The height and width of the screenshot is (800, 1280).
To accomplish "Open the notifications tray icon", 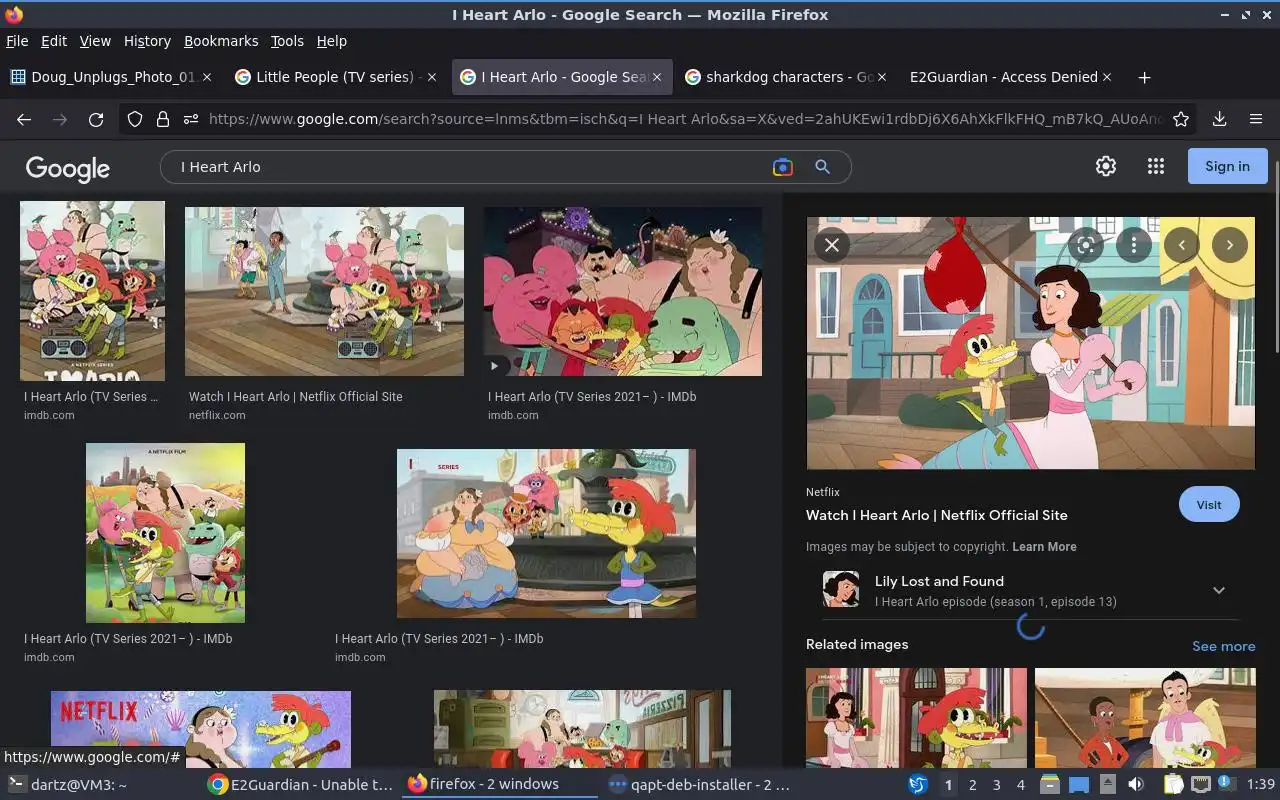I will click(x=1227, y=784).
